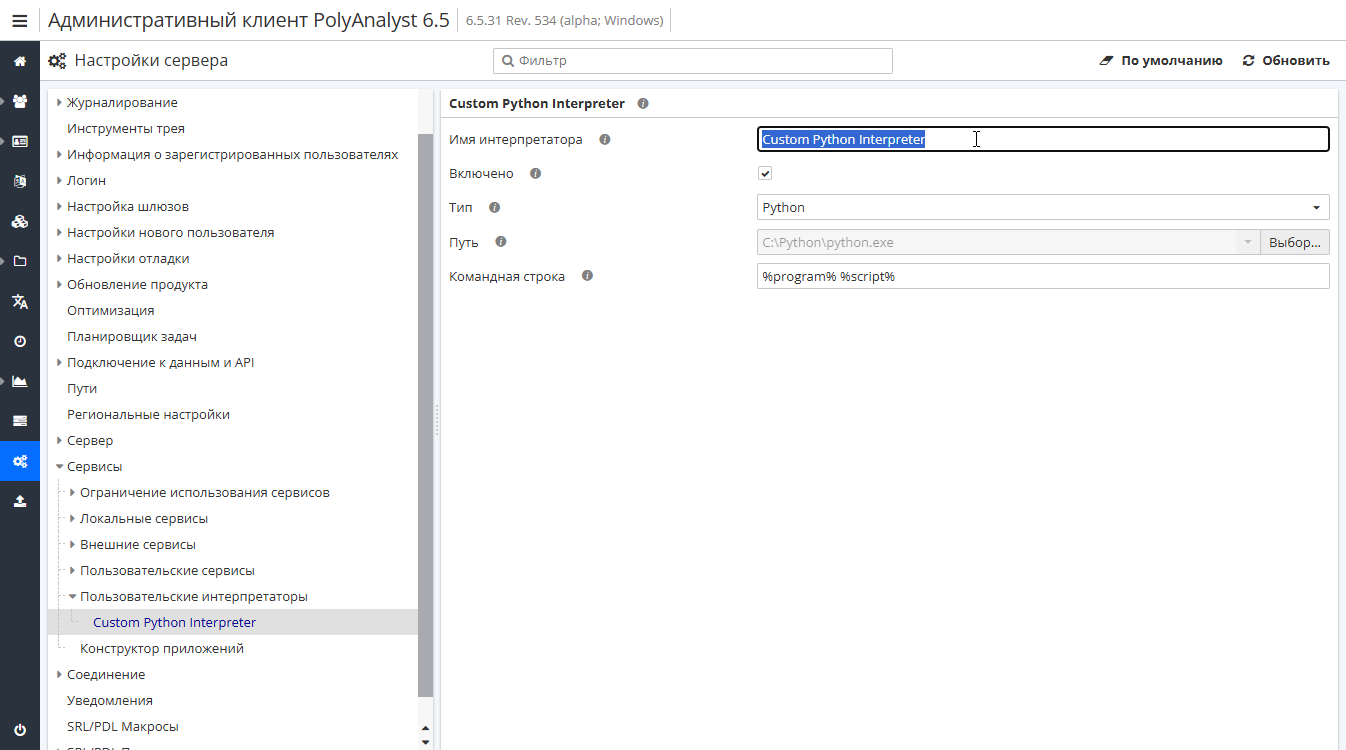Open the ID card sidebar icon

click(x=20, y=141)
